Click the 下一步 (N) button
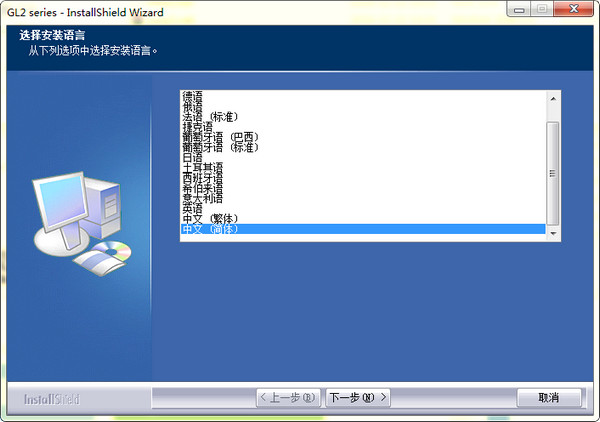This screenshot has width=600, height=422. tap(358, 398)
